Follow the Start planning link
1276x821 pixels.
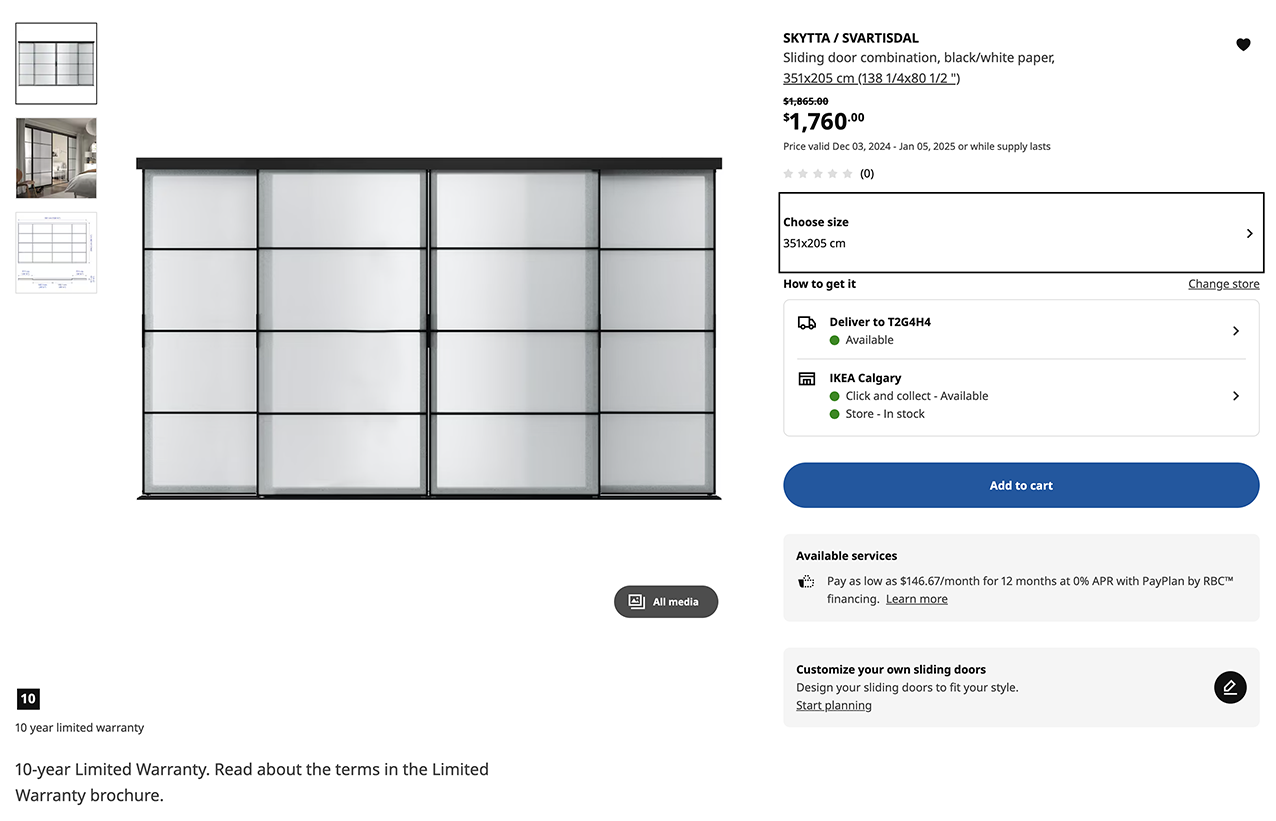[833, 705]
